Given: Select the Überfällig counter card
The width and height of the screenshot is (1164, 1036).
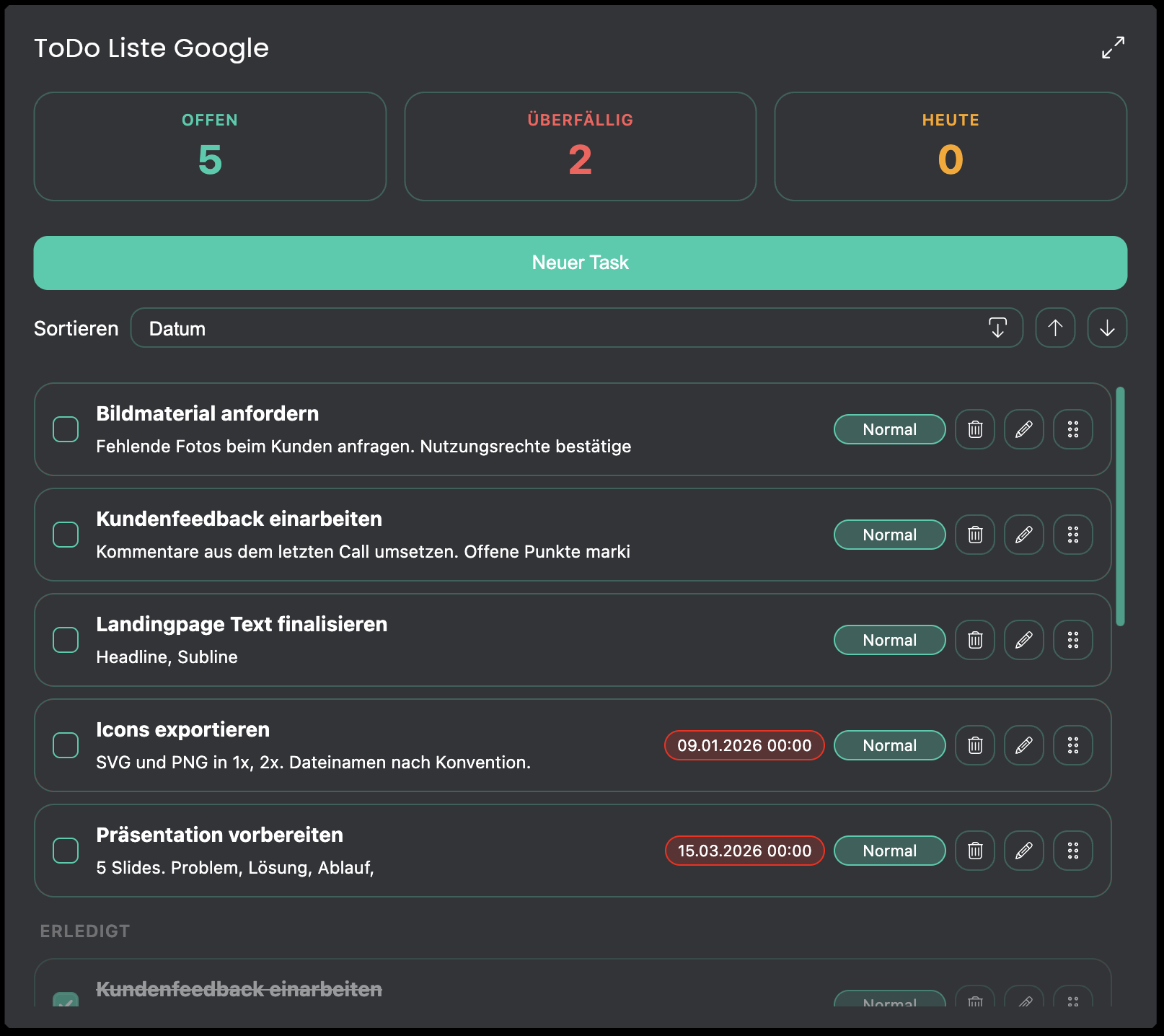Looking at the screenshot, I should click(581, 146).
